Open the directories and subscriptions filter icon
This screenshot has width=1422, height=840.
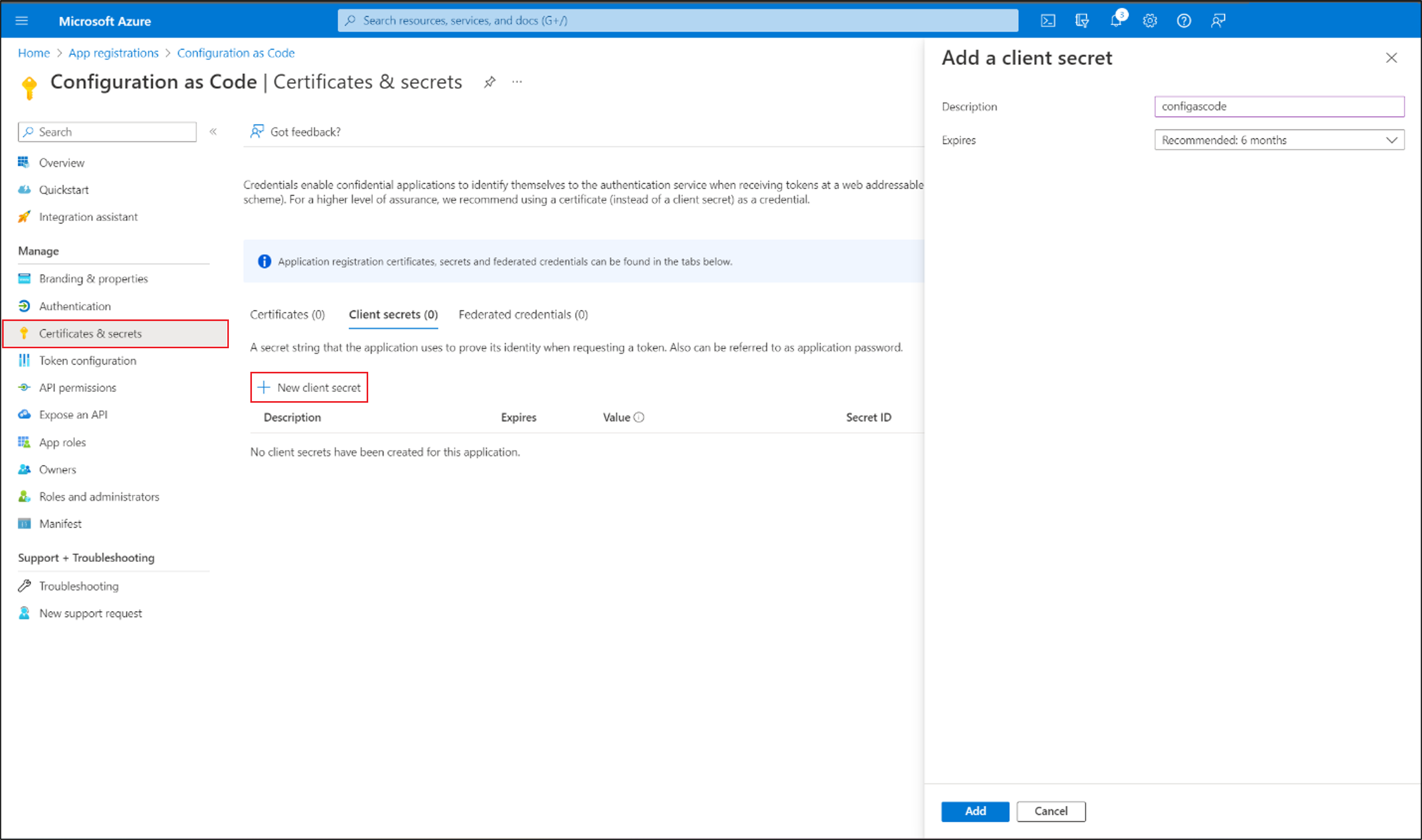point(1082,21)
